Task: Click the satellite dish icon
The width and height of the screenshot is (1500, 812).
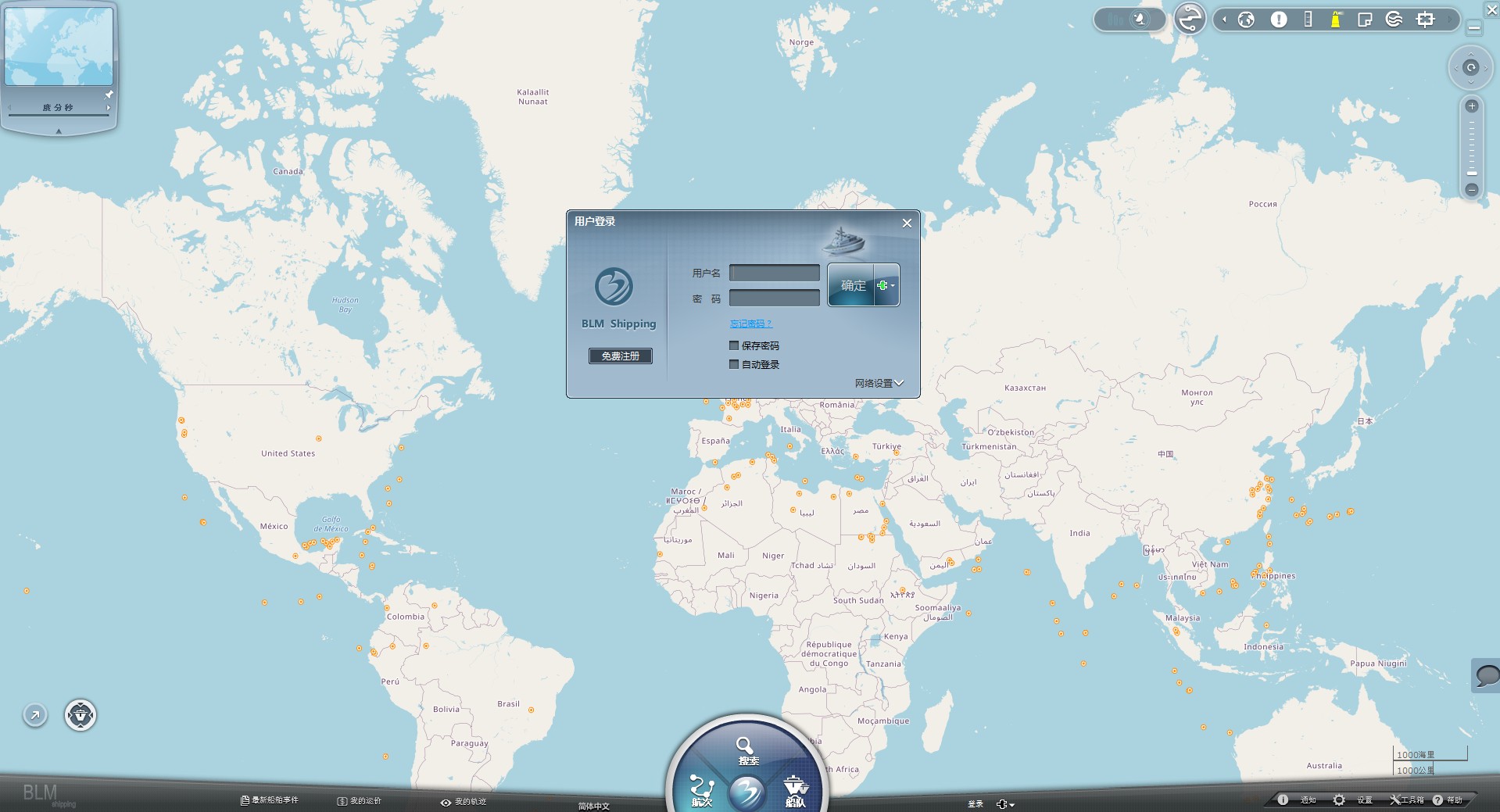Action: (x=1140, y=19)
